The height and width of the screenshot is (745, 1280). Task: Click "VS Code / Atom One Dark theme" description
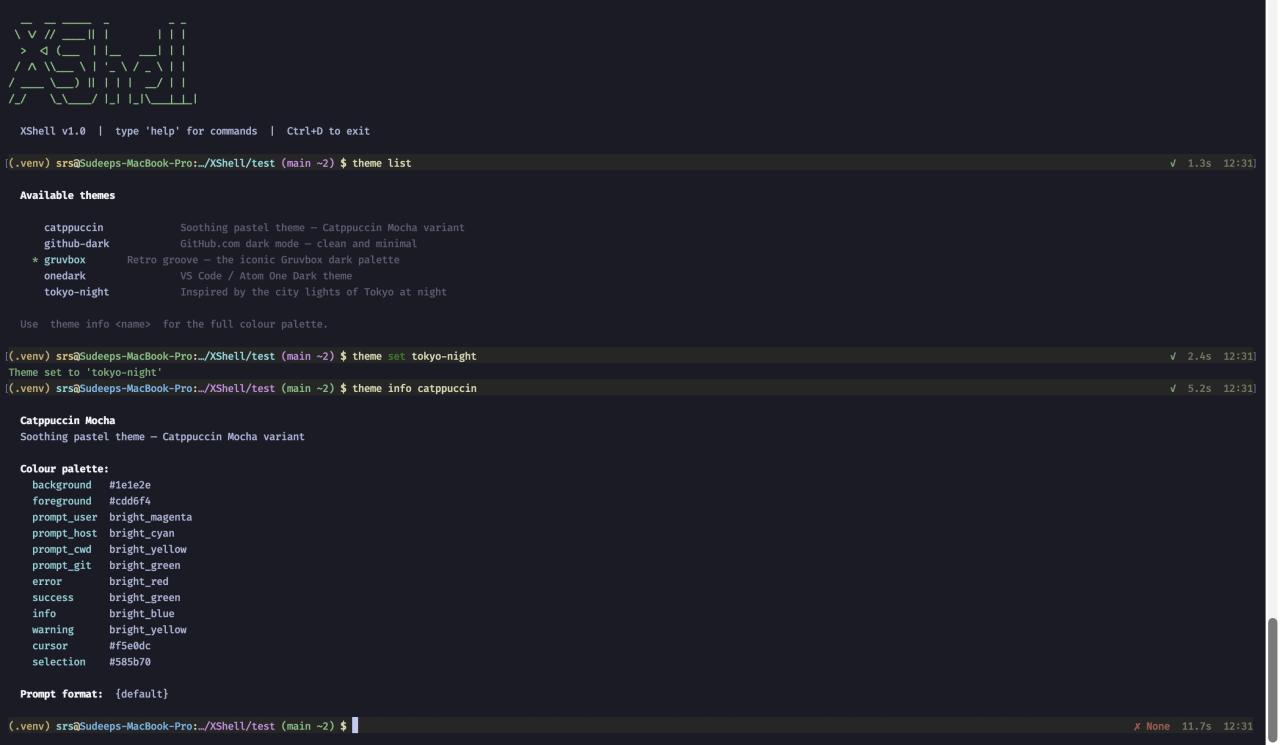[x=266, y=276]
